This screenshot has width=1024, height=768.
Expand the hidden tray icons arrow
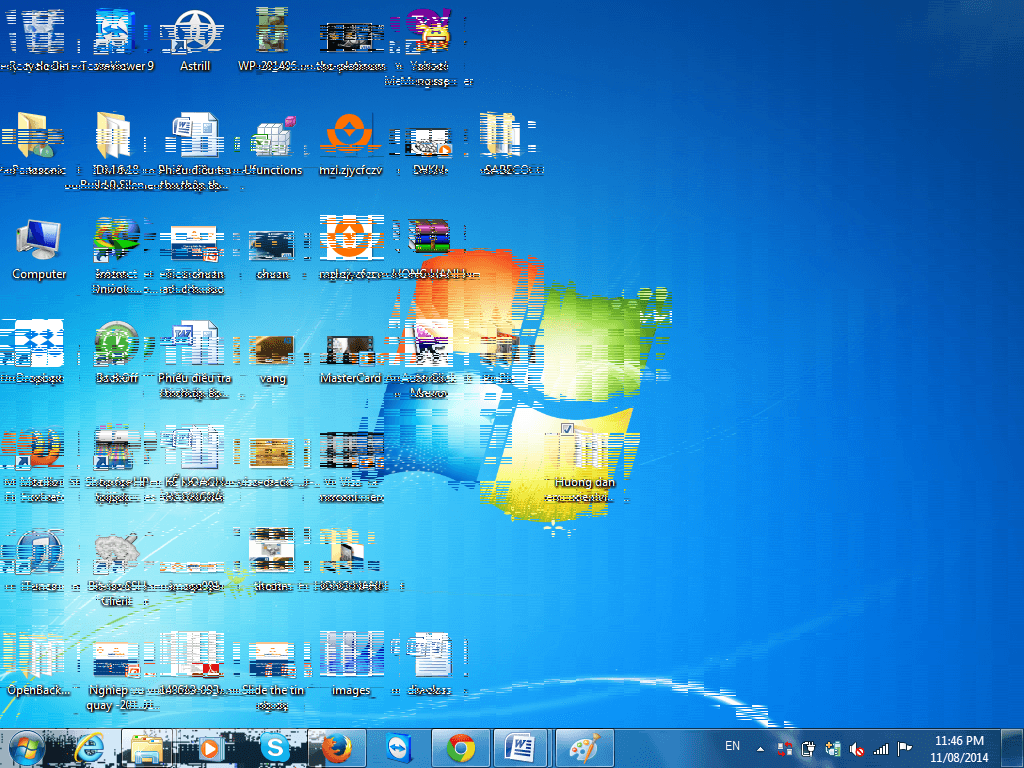tap(760, 748)
